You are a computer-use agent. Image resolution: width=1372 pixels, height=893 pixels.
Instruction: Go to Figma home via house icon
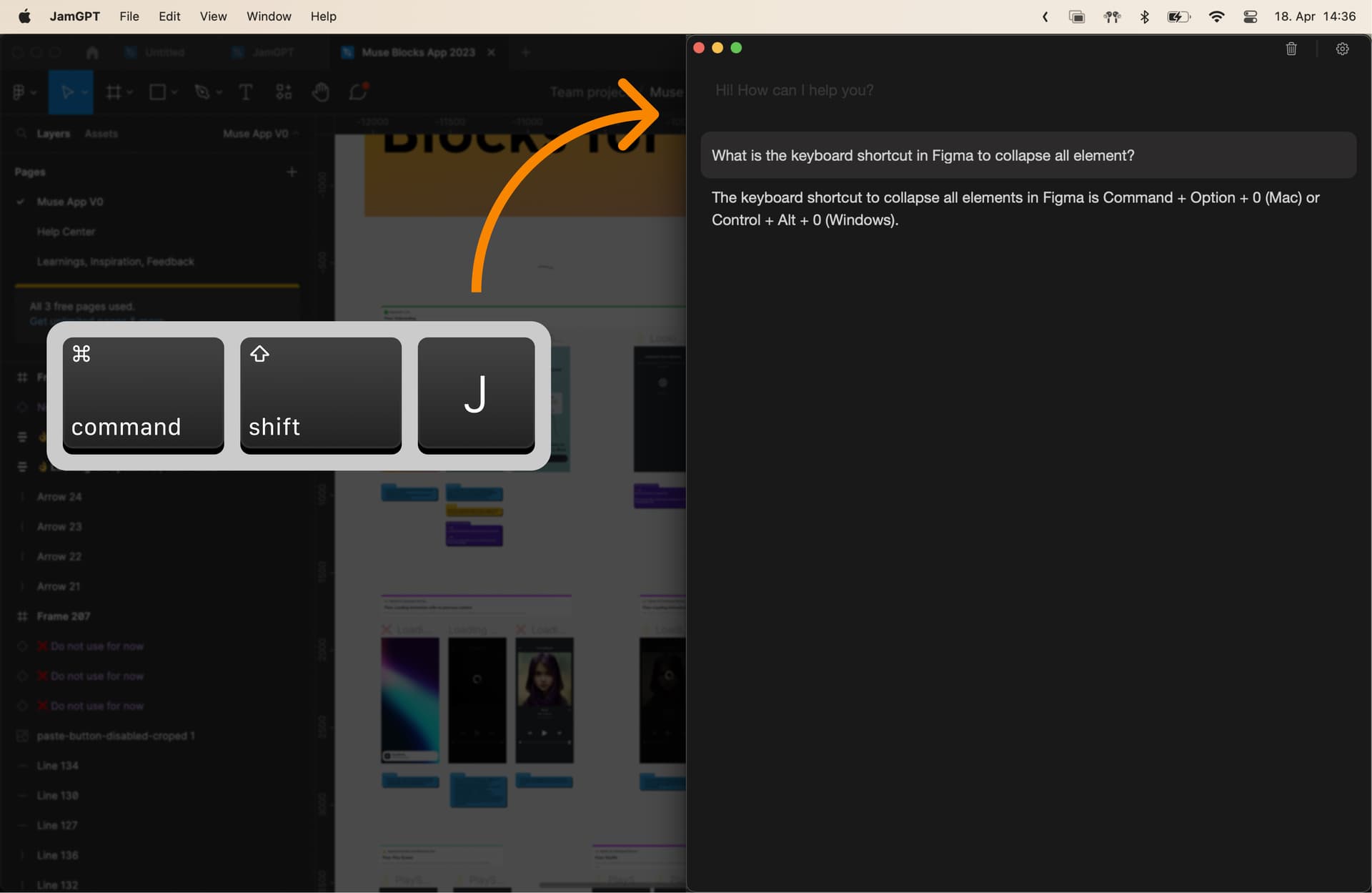(x=92, y=52)
